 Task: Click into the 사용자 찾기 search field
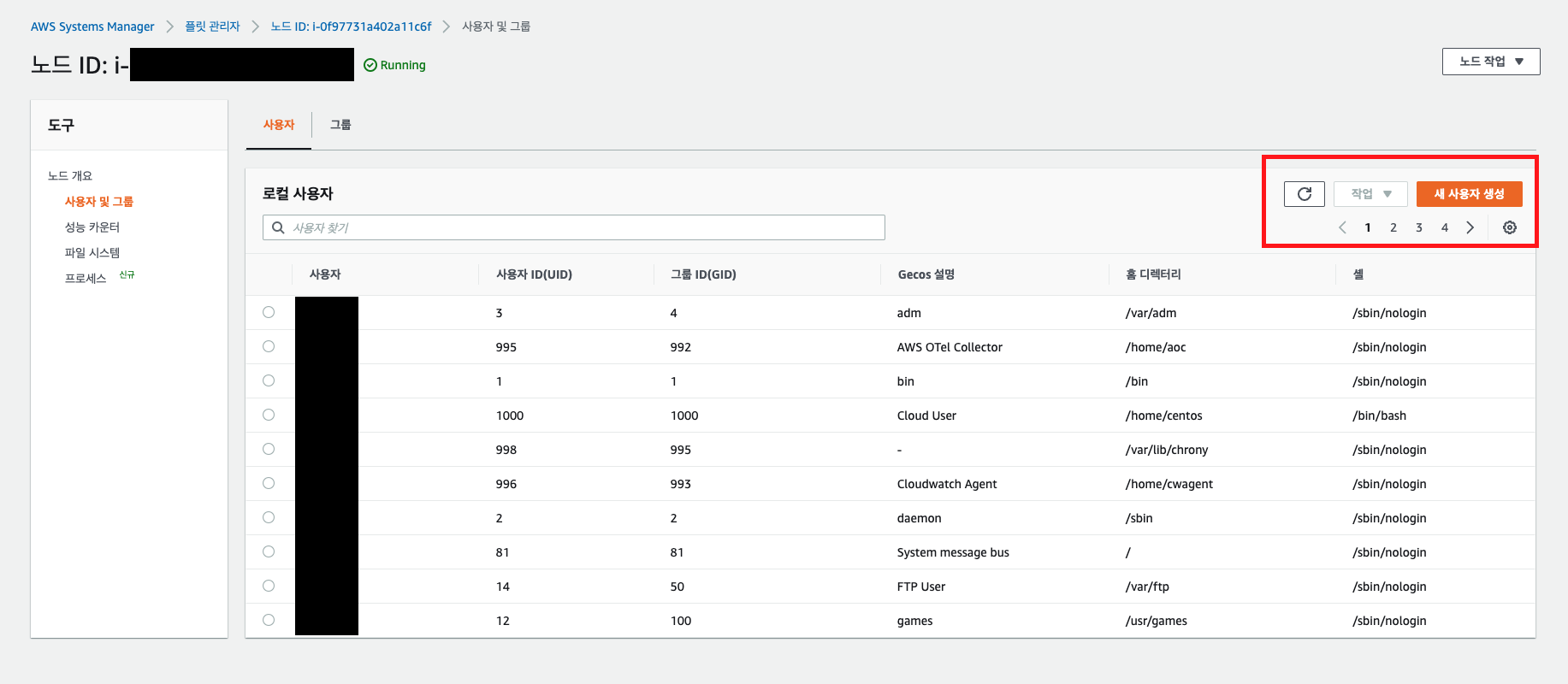pyautogui.click(x=582, y=227)
